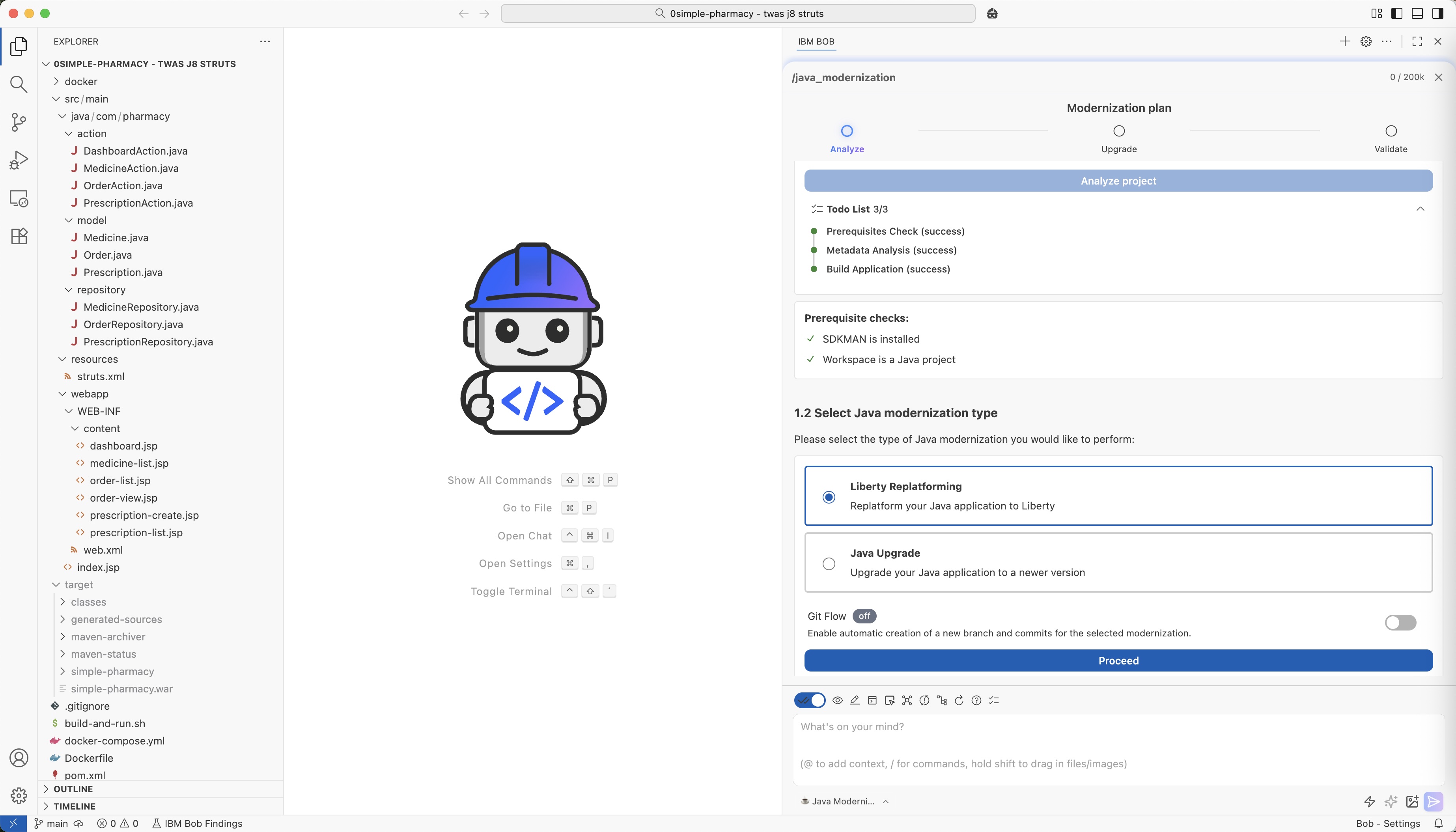Open the IBM BOB panel tab
The image size is (1456, 832).
click(816, 42)
